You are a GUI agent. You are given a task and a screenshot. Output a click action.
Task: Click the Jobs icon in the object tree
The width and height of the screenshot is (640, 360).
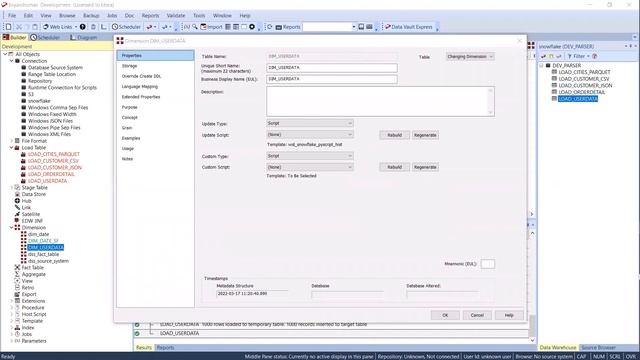point(17,334)
